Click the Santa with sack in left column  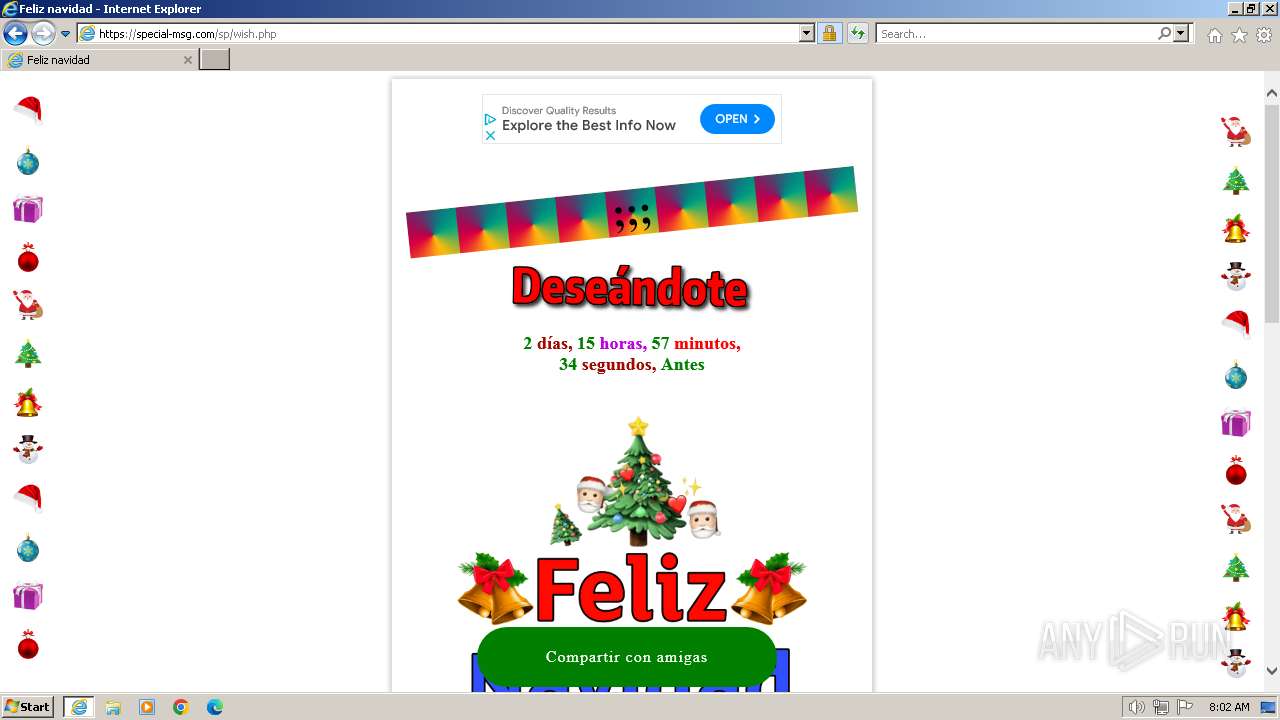28,305
